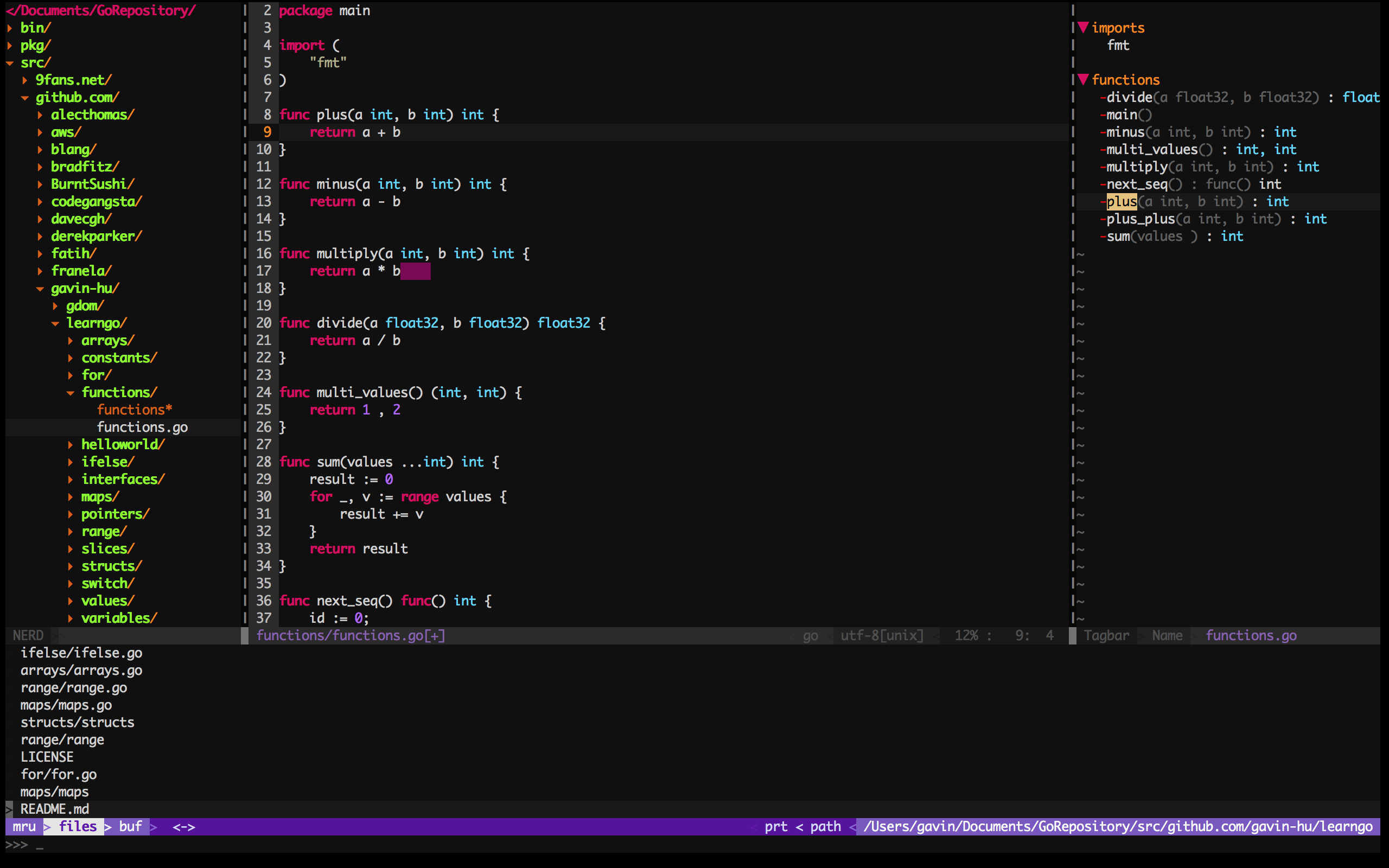Switch to buf mode in CtrlP bar
Image resolution: width=1389 pixels, height=868 pixels.
pyautogui.click(x=130, y=827)
